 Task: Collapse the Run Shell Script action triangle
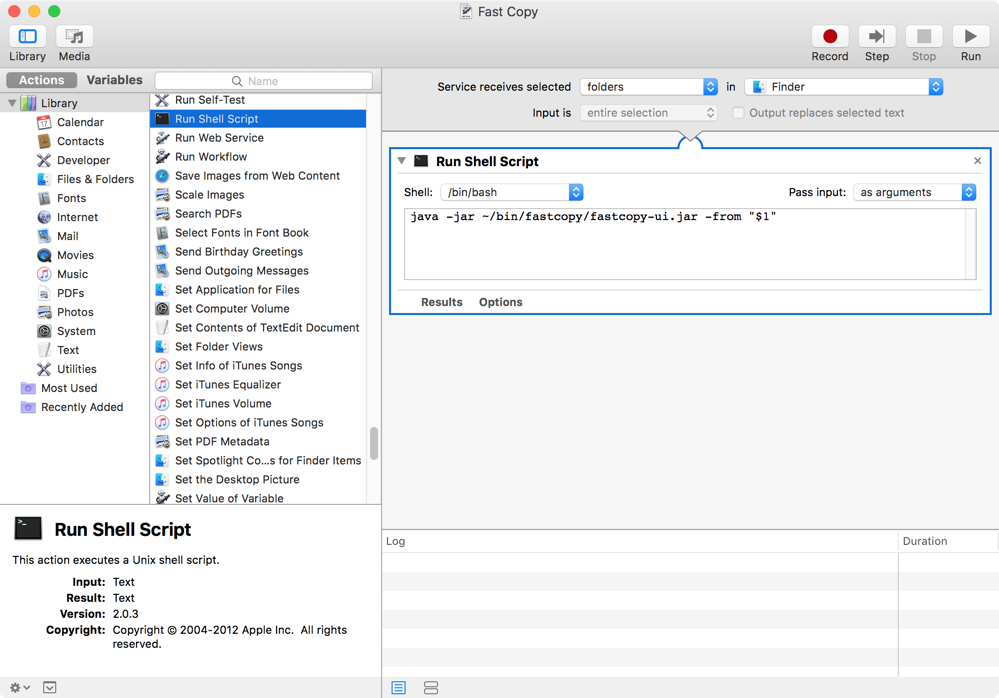(x=401, y=161)
